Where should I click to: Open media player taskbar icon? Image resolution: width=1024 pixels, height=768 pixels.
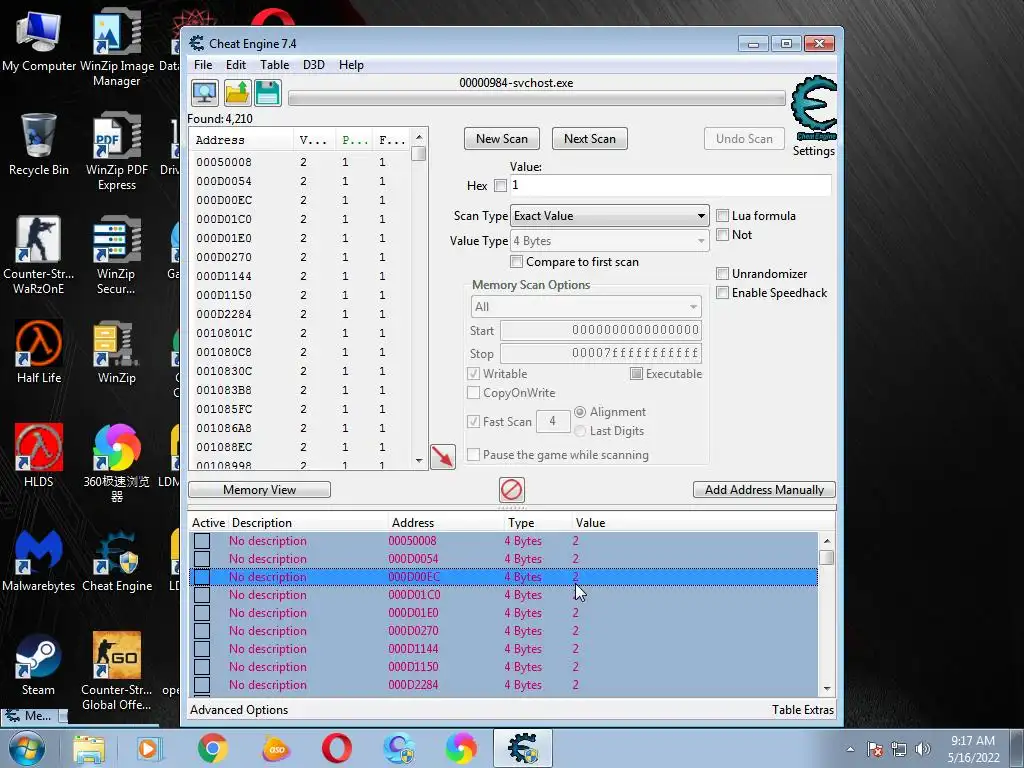click(148, 748)
